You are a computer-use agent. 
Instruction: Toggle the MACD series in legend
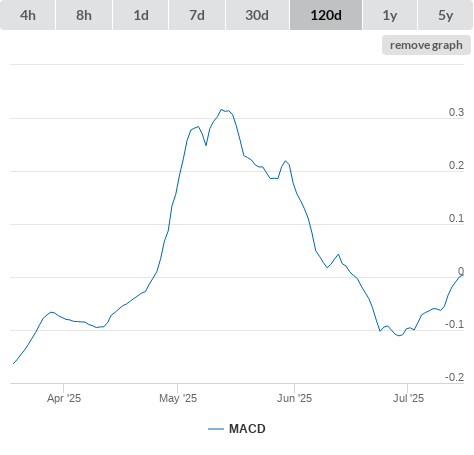[x=247, y=429]
